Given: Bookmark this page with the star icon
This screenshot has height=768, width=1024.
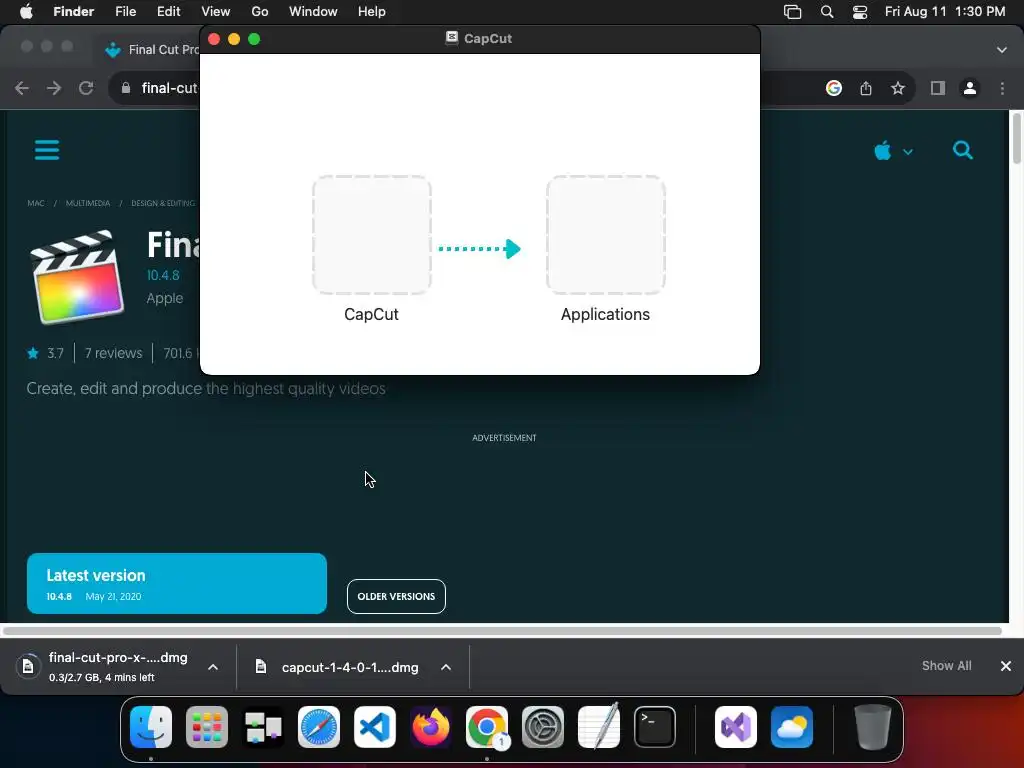Looking at the screenshot, I should [x=898, y=88].
